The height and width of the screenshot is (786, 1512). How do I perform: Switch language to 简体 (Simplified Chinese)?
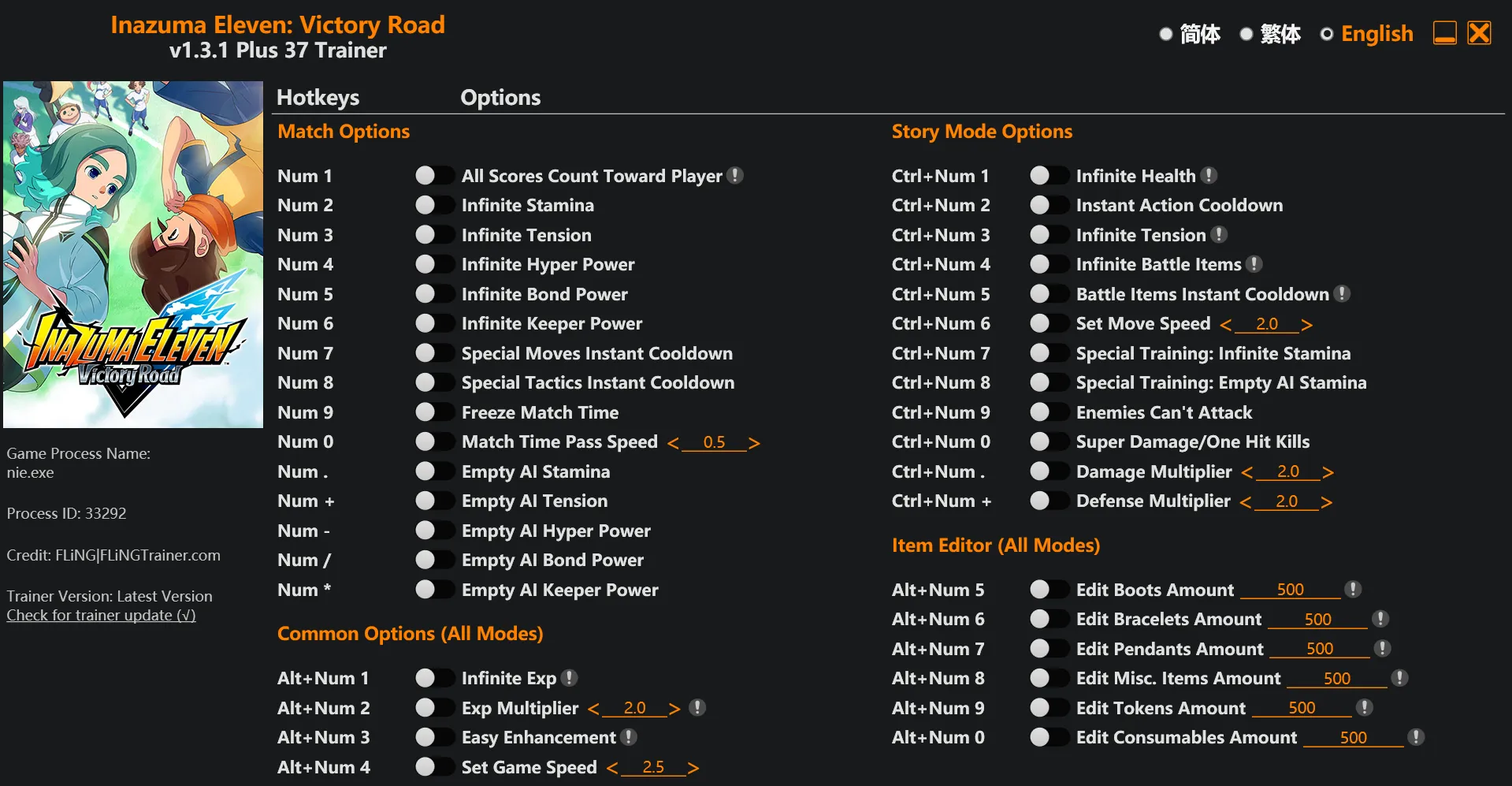click(x=1166, y=34)
